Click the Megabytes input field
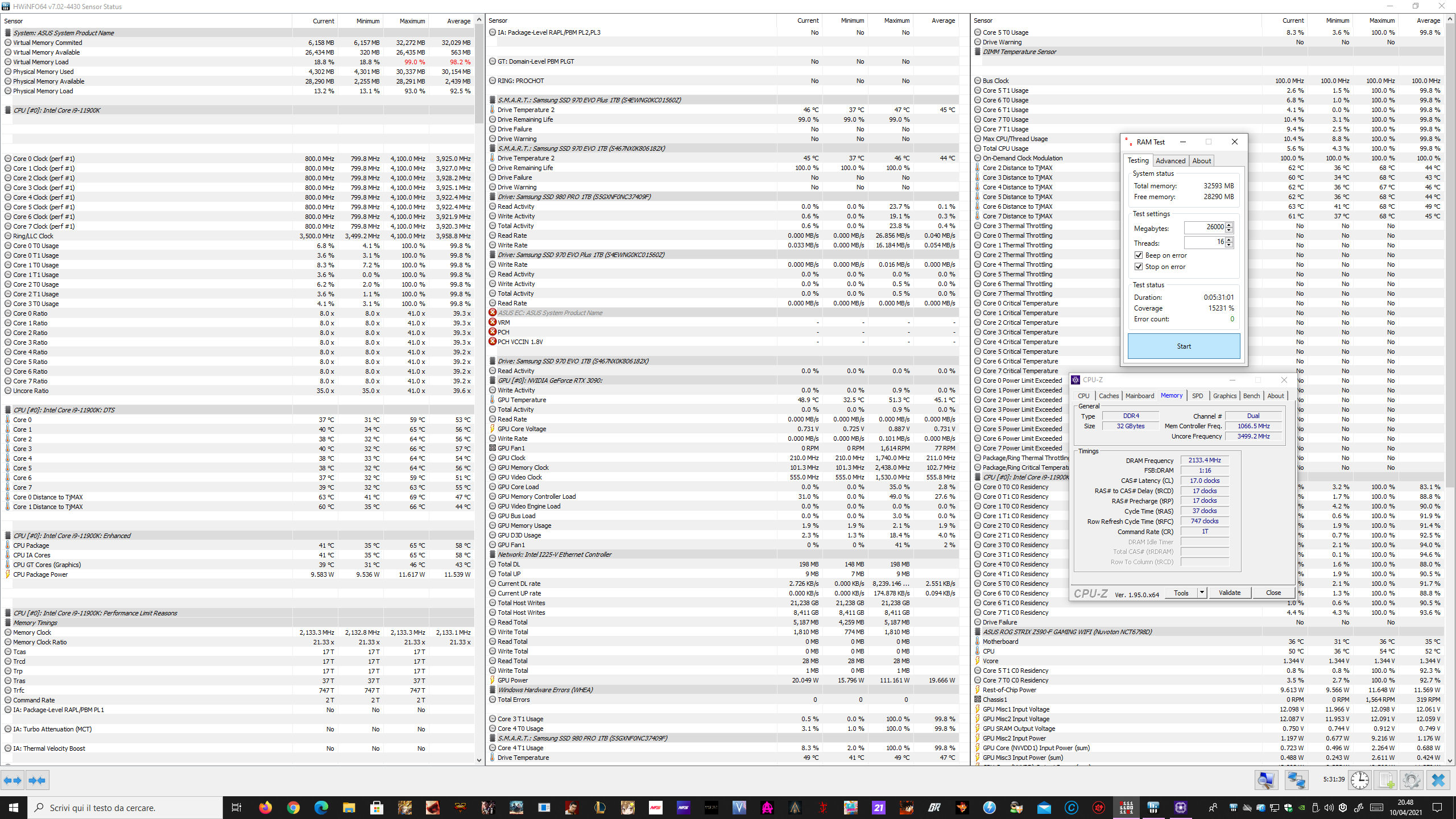This screenshot has height=819, width=1456. pyautogui.click(x=1204, y=227)
